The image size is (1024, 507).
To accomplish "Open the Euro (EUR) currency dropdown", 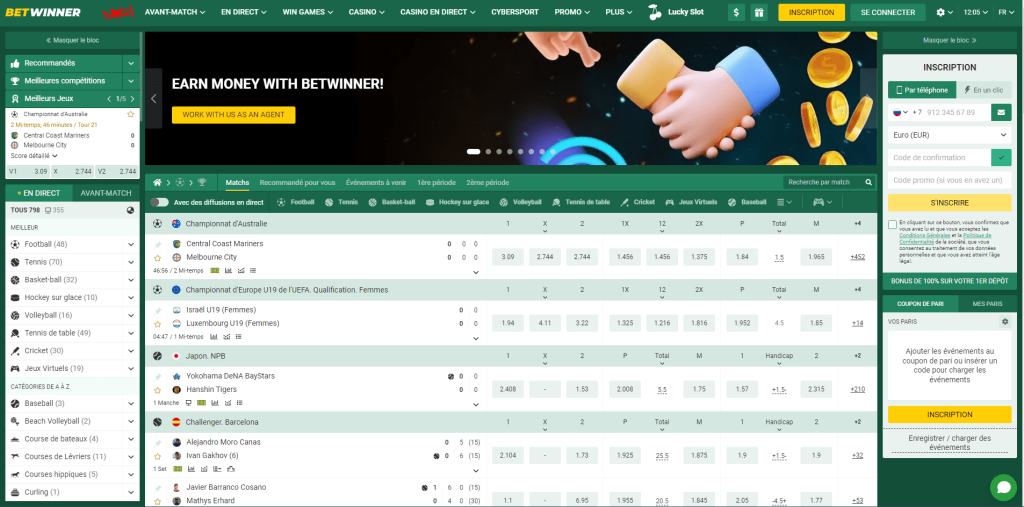I will tap(950, 135).
